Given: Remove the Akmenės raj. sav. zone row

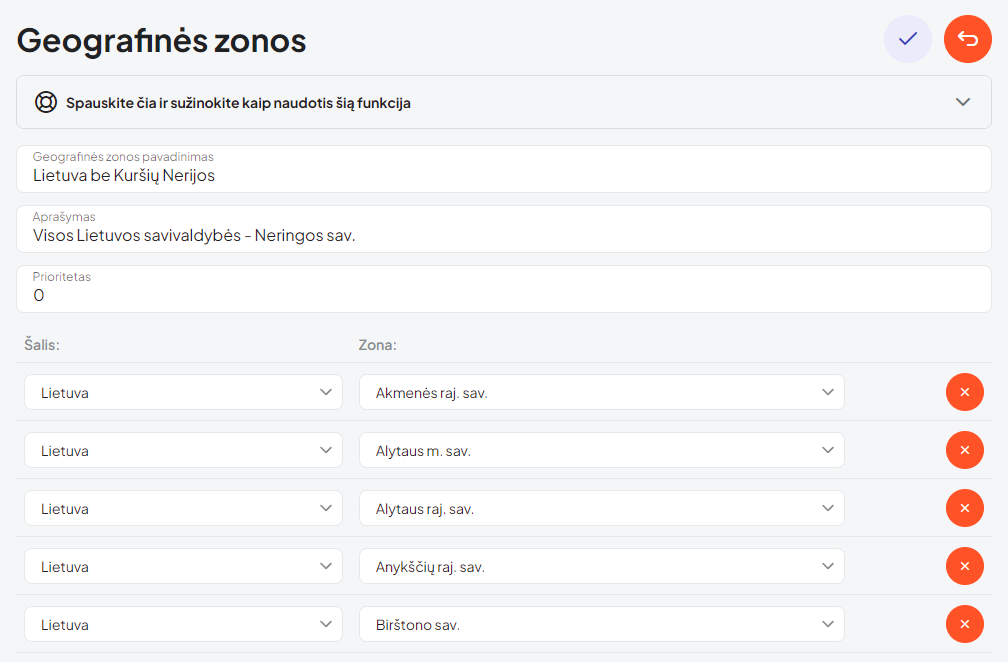Looking at the screenshot, I should click(x=964, y=392).
